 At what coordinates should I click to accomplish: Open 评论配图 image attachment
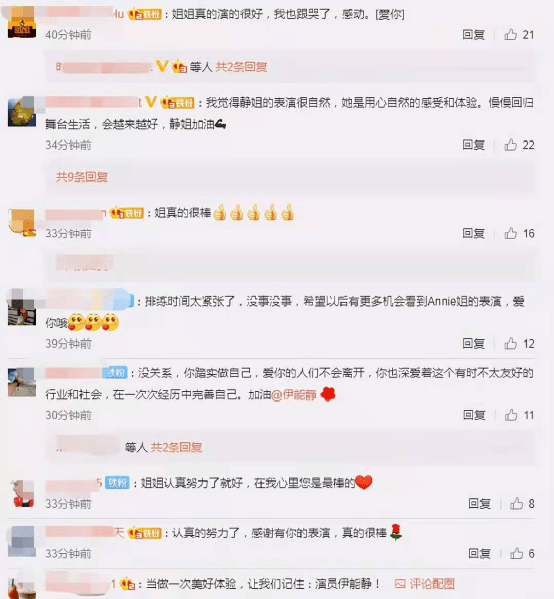coord(424,584)
